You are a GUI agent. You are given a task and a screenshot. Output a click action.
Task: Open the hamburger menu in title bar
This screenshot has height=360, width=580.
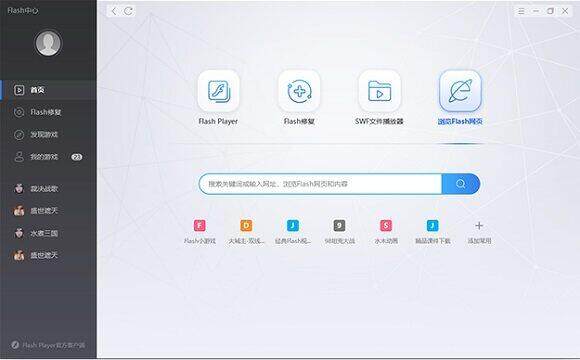pos(521,11)
